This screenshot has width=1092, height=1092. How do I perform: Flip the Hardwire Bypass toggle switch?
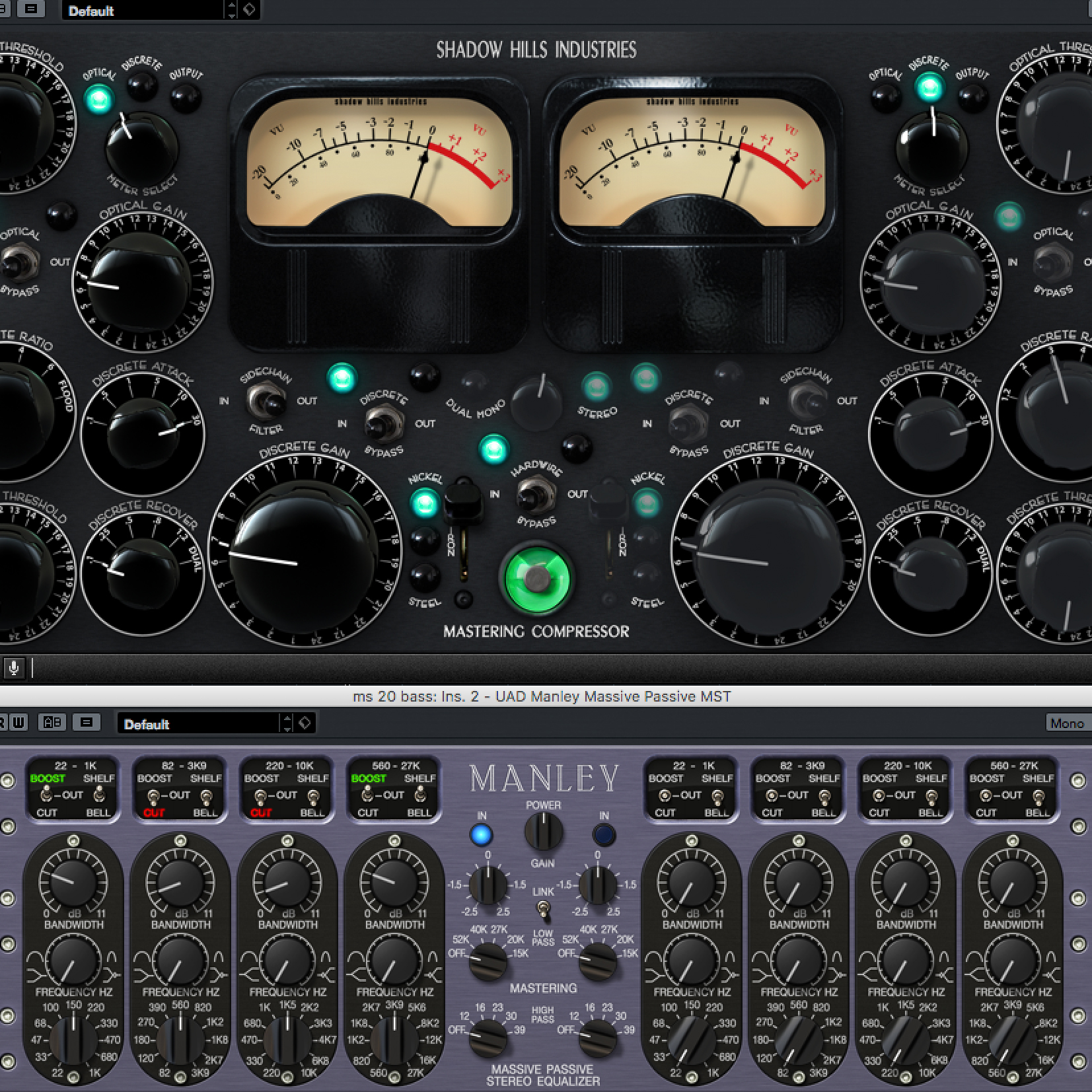535,494
